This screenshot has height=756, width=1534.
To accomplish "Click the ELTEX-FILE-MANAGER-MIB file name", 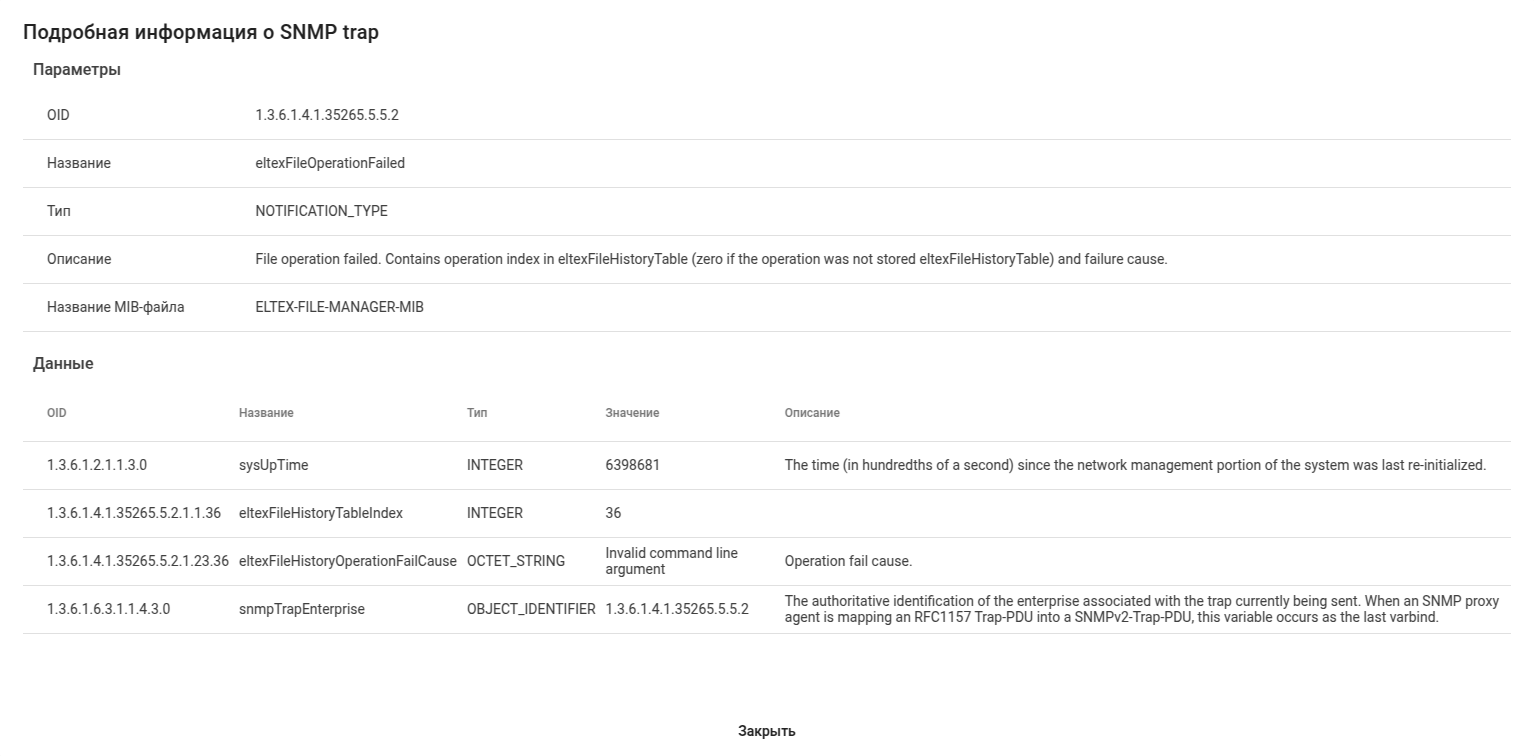I will [339, 307].
